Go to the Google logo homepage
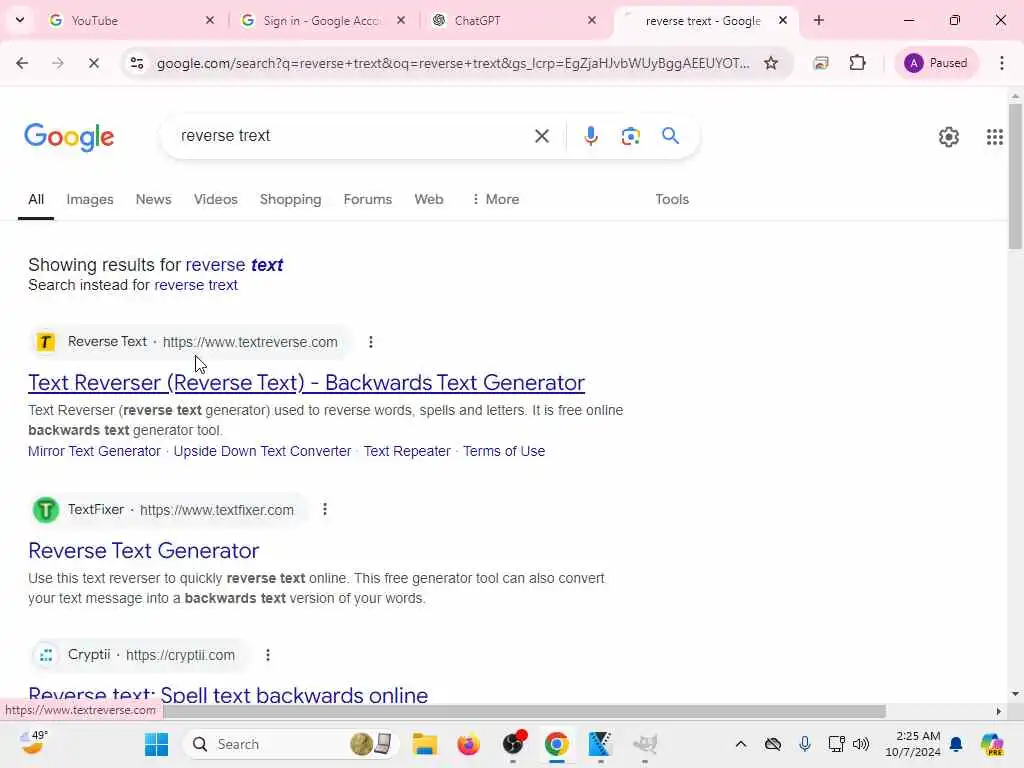Screen dimensions: 1024x768 point(69,137)
